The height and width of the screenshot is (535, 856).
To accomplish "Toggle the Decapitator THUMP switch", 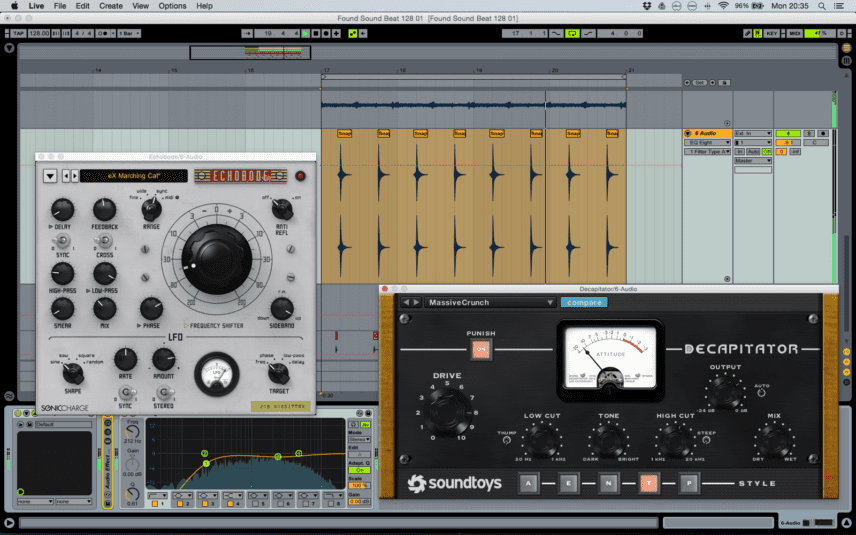I will tap(507, 440).
